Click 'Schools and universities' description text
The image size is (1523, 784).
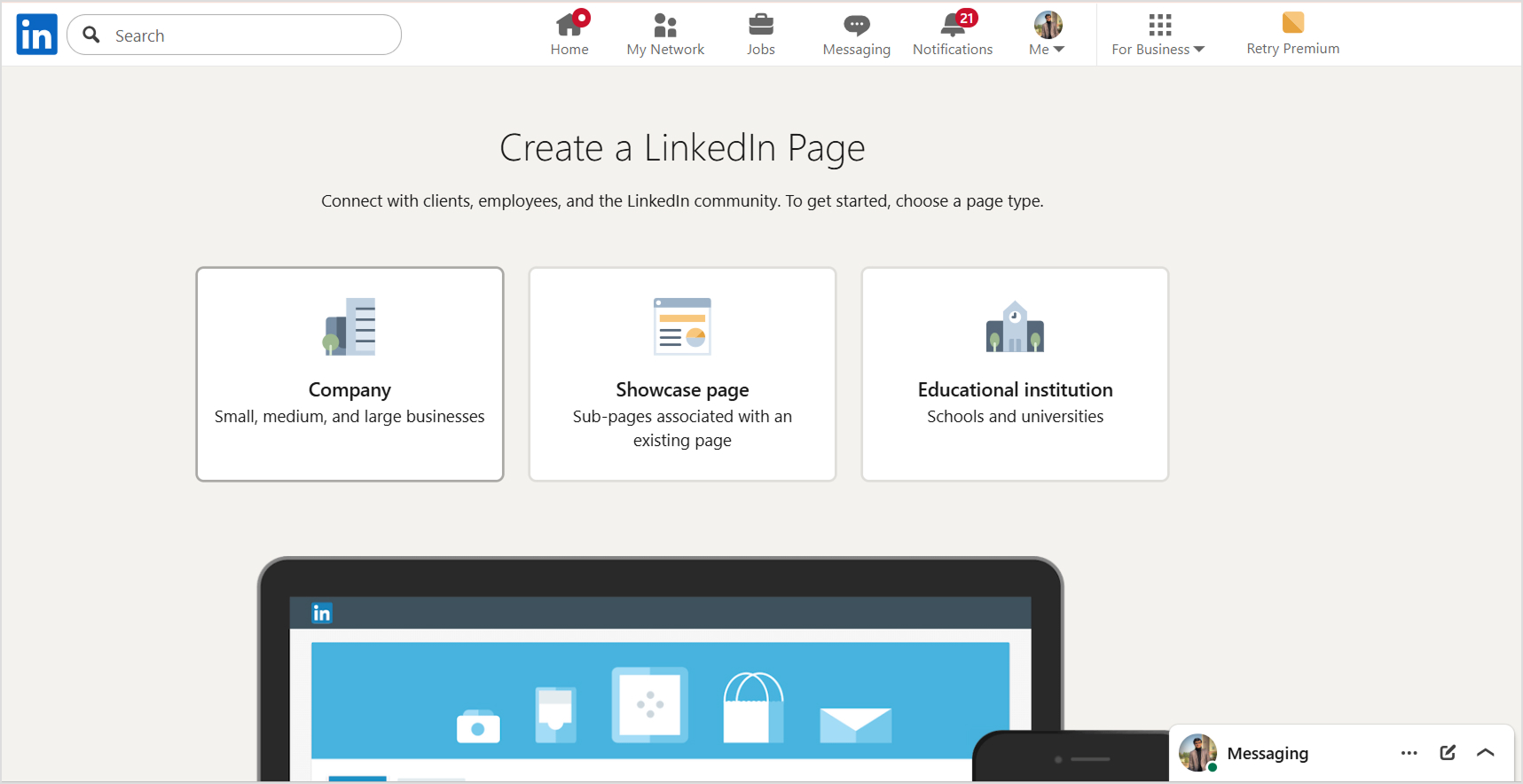click(1015, 416)
